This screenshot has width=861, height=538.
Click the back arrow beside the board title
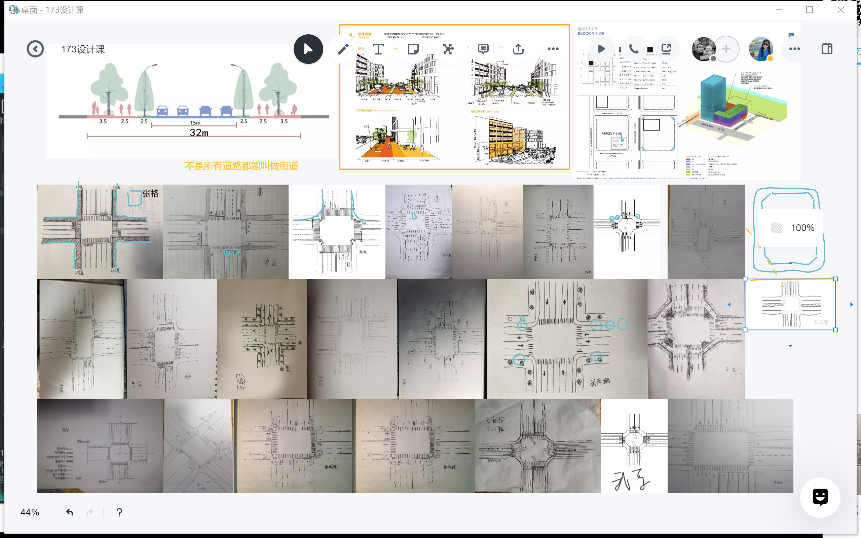(x=36, y=48)
